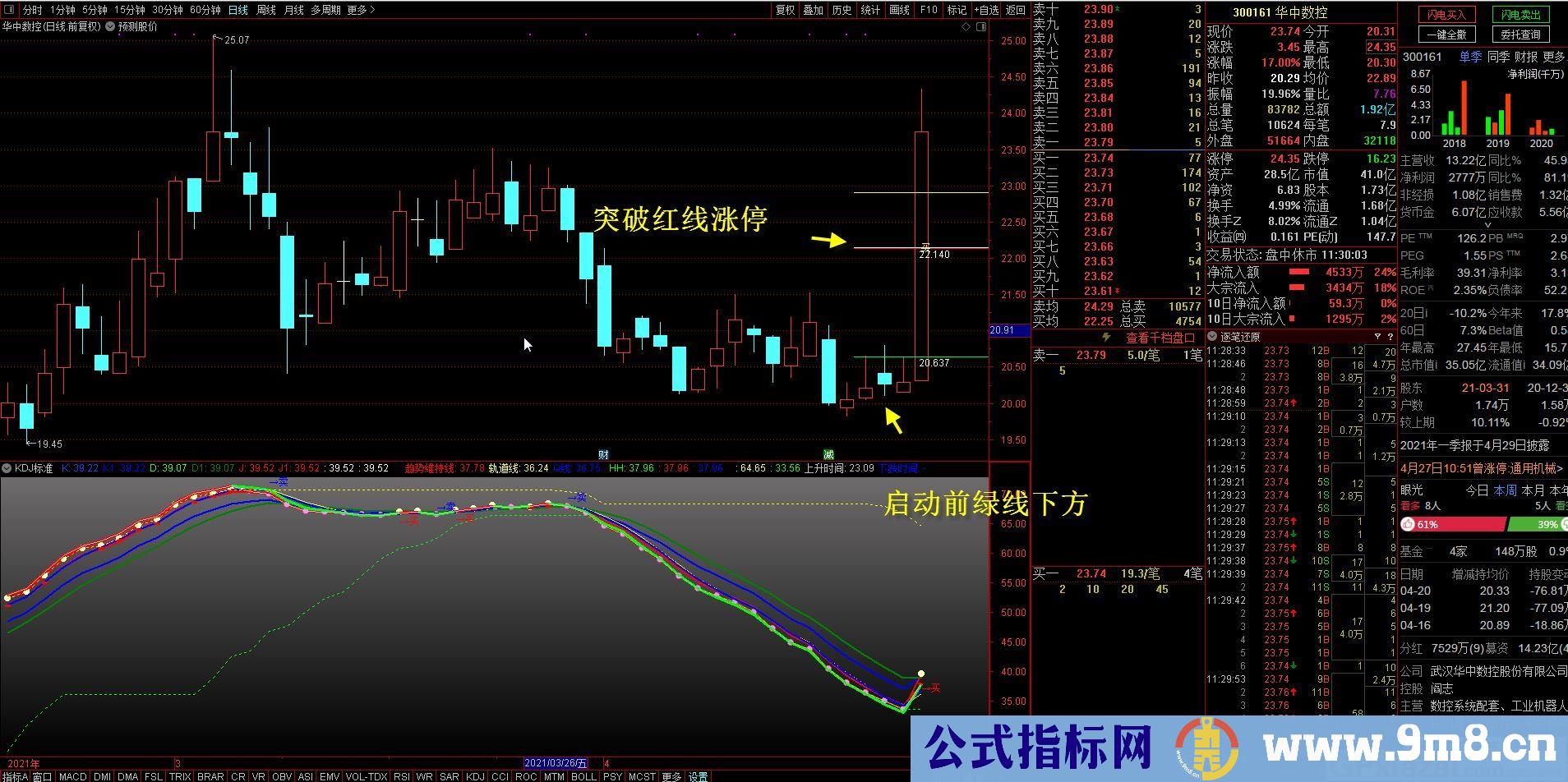Click the lightning bolt icon beside 查看千档盘口
This screenshot has width=1568, height=782.
[x=1106, y=337]
